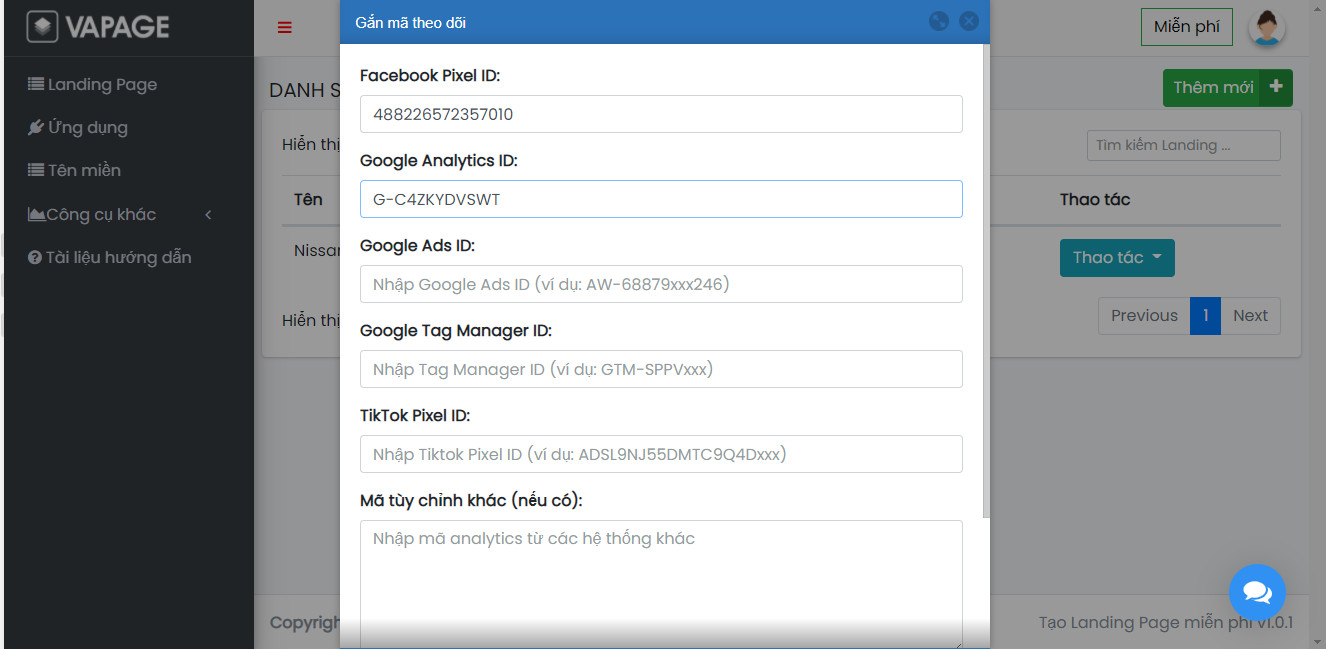The height and width of the screenshot is (649, 1326).
Task: Click the TikTok Pixel ID input
Action: pyautogui.click(x=660, y=454)
